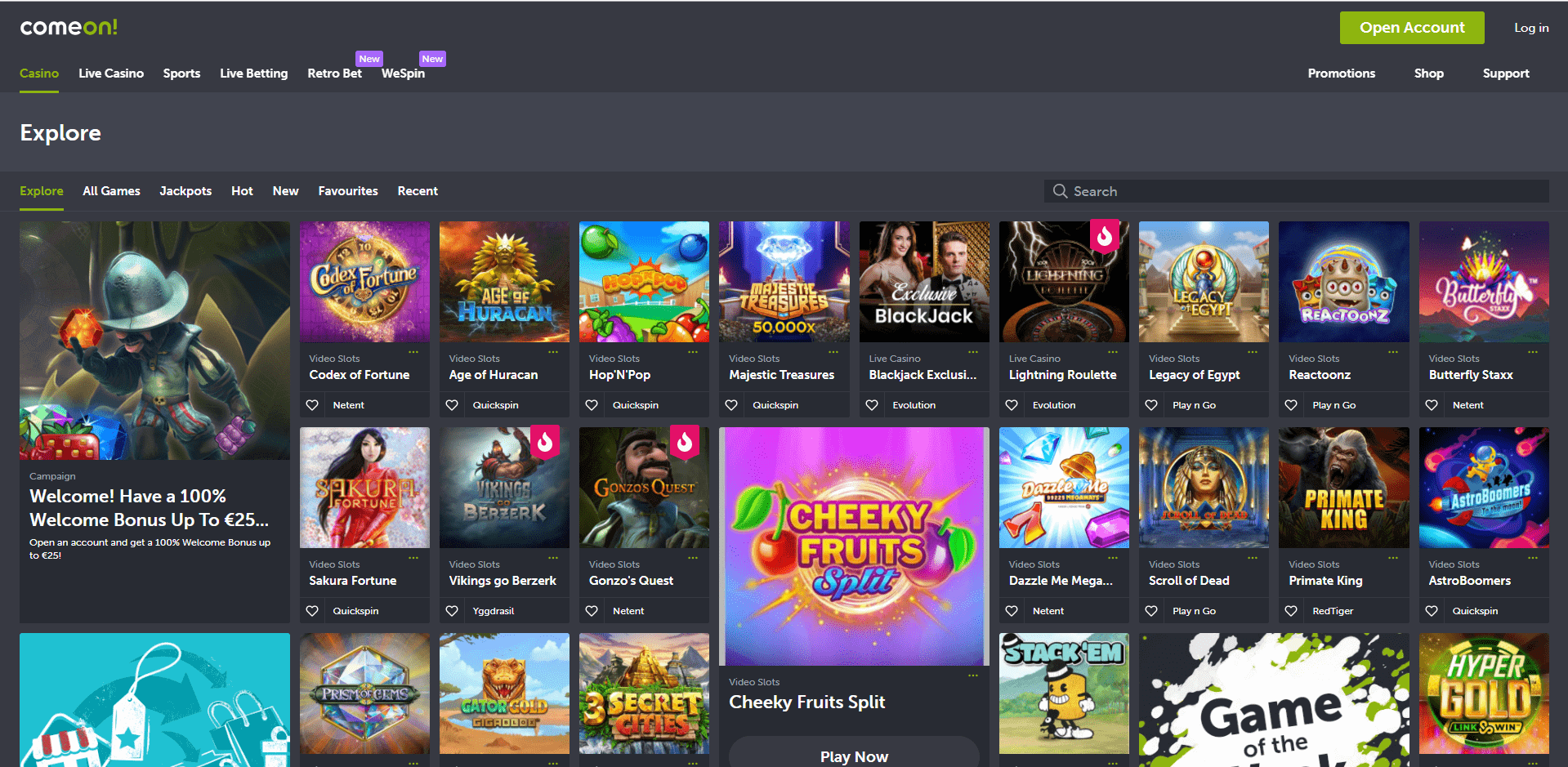Expand options dots for Sakura Fortune
This screenshot has width=1568, height=767.
point(413,558)
